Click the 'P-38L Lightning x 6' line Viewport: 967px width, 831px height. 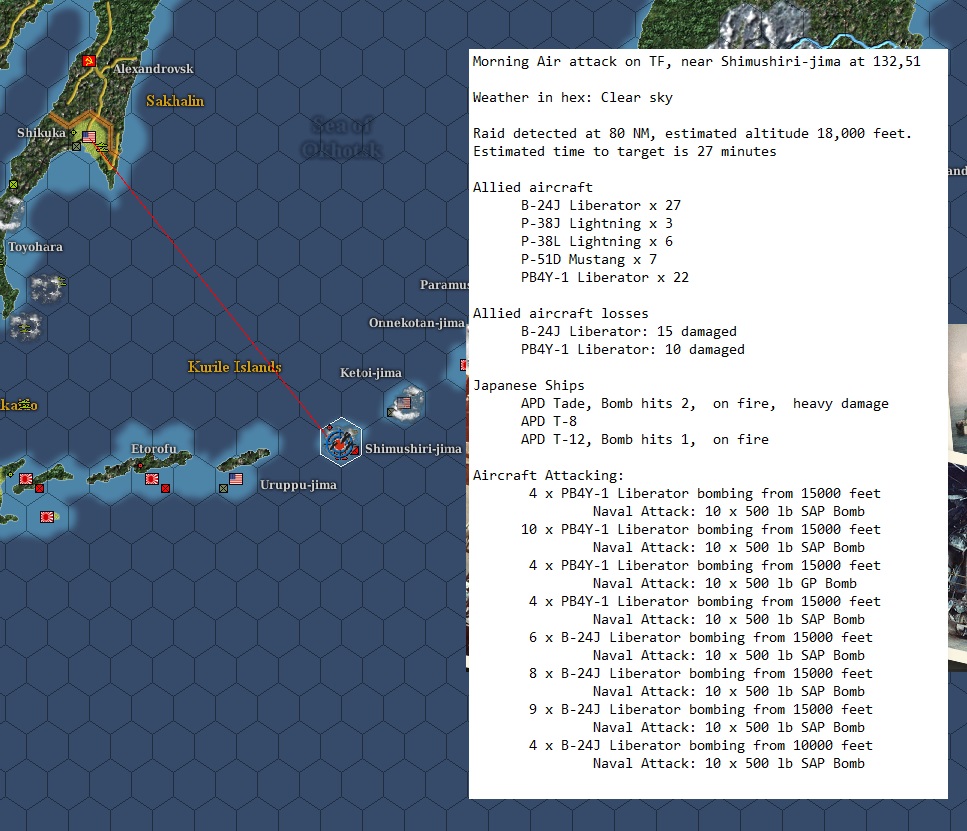[x=596, y=241]
